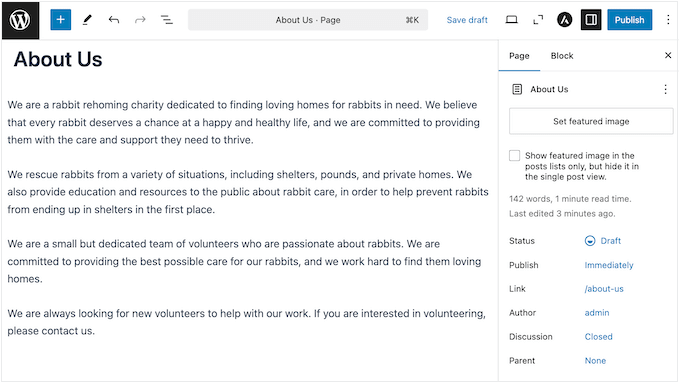The width and height of the screenshot is (680, 384).
Task: Toggle the fullscreen expand arrows icon
Action: point(538,20)
